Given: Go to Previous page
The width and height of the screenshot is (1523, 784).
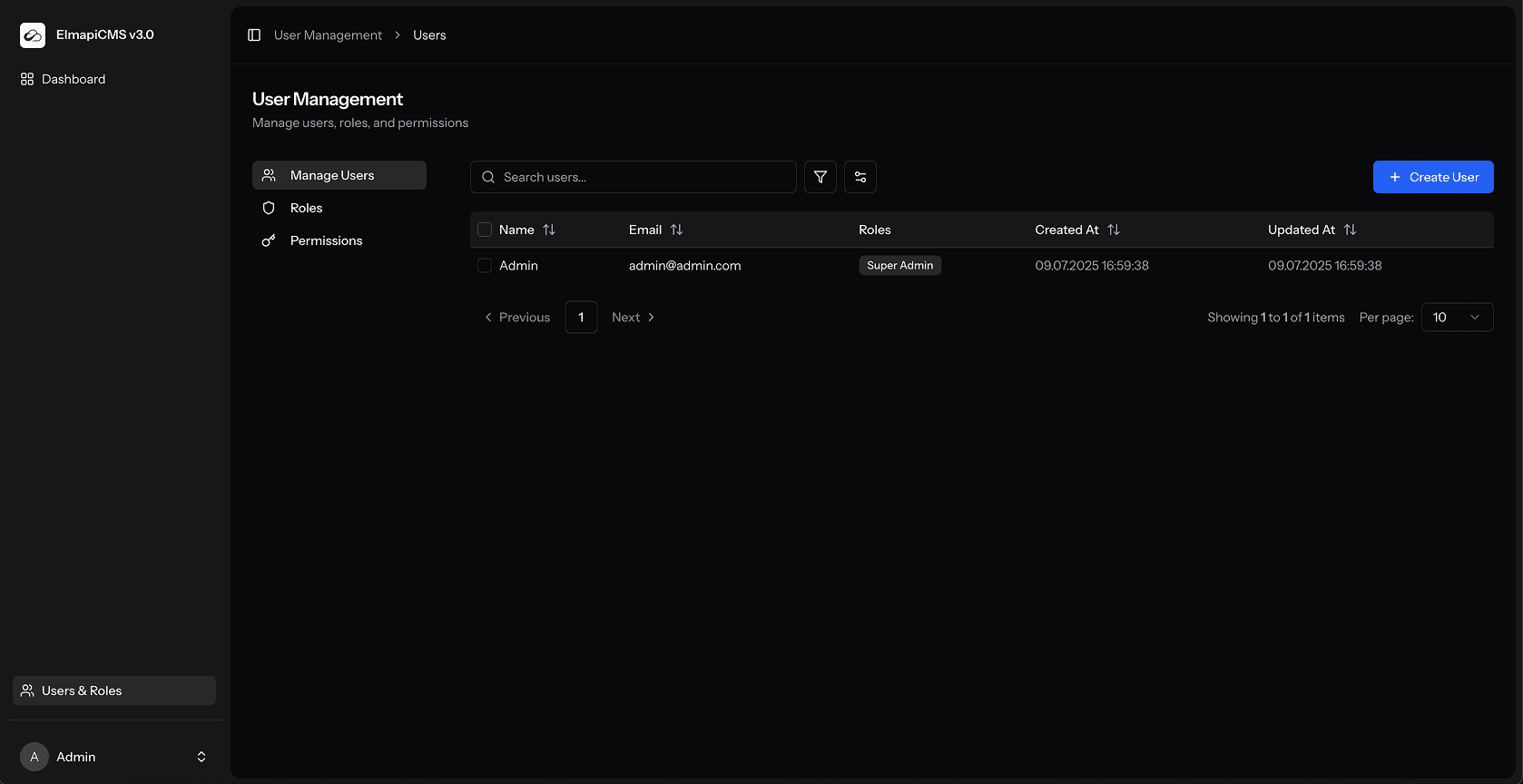Looking at the screenshot, I should pos(517,317).
